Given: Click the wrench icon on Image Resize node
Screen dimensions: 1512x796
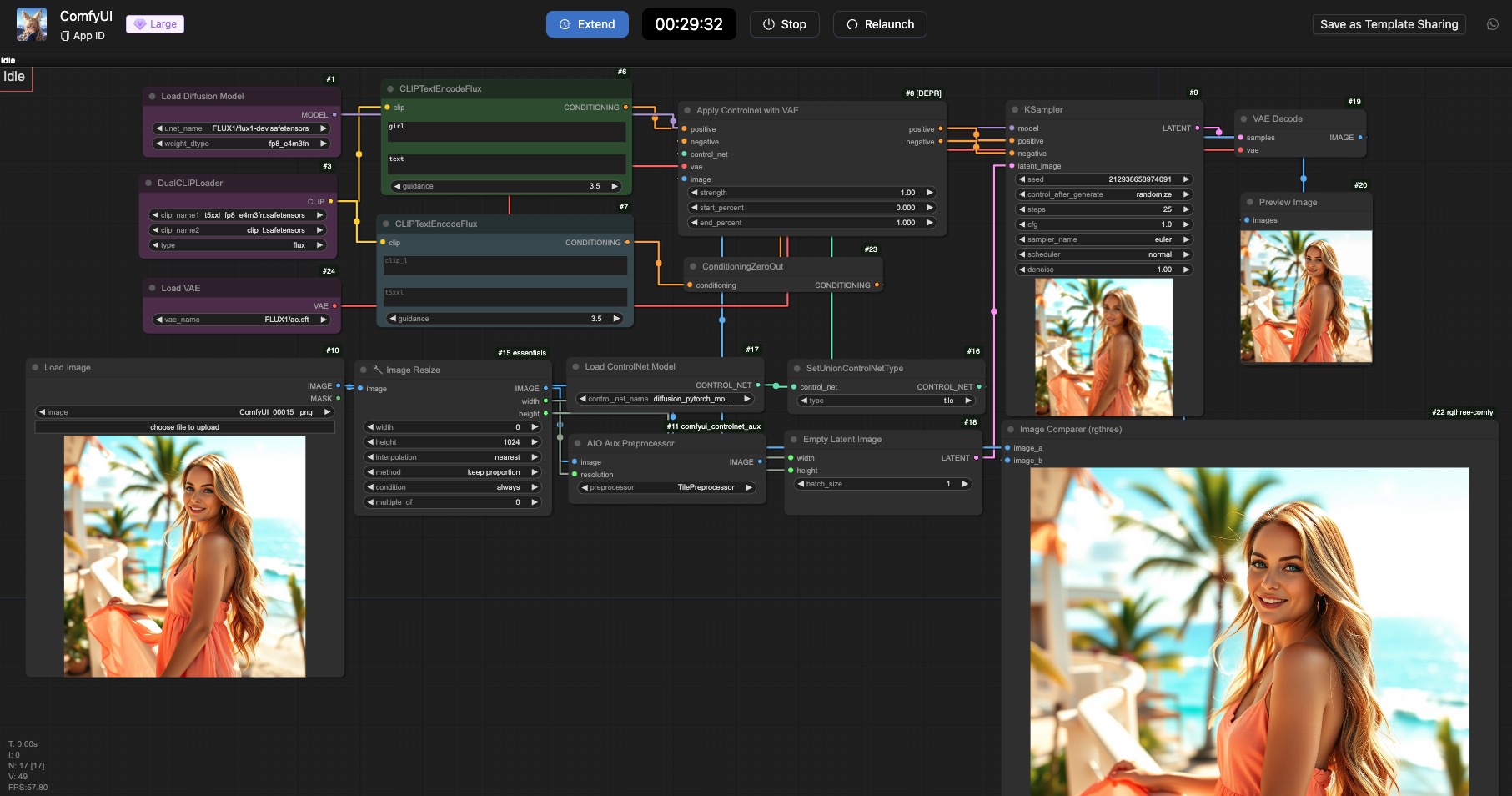Looking at the screenshot, I should tap(377, 370).
